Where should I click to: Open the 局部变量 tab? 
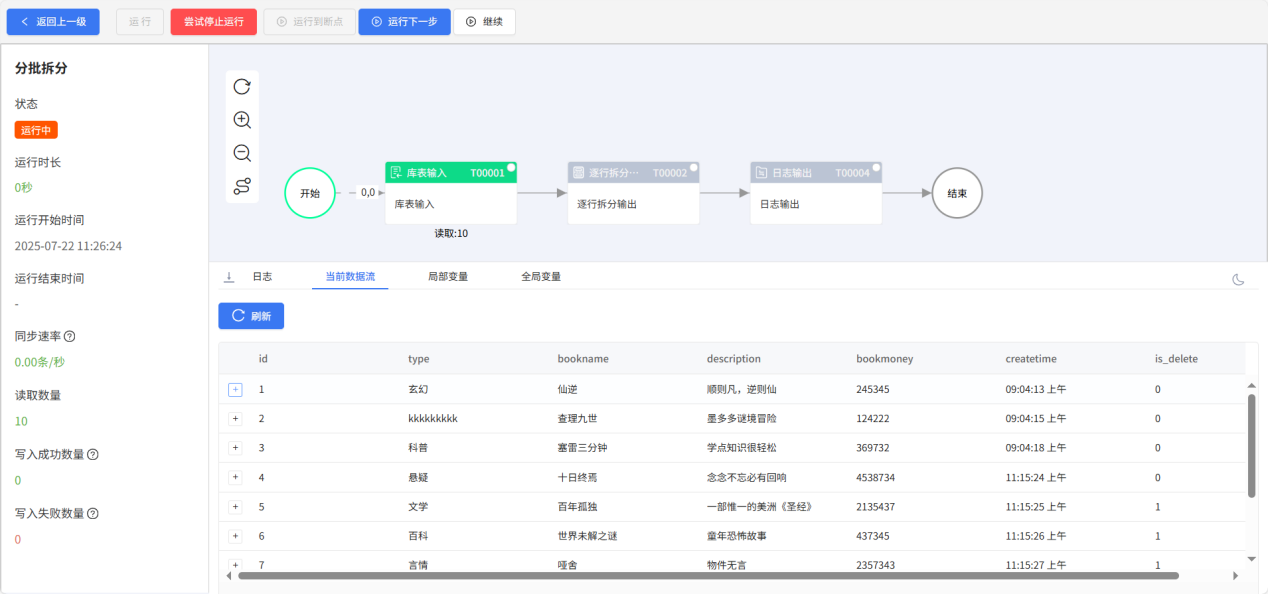(x=448, y=277)
